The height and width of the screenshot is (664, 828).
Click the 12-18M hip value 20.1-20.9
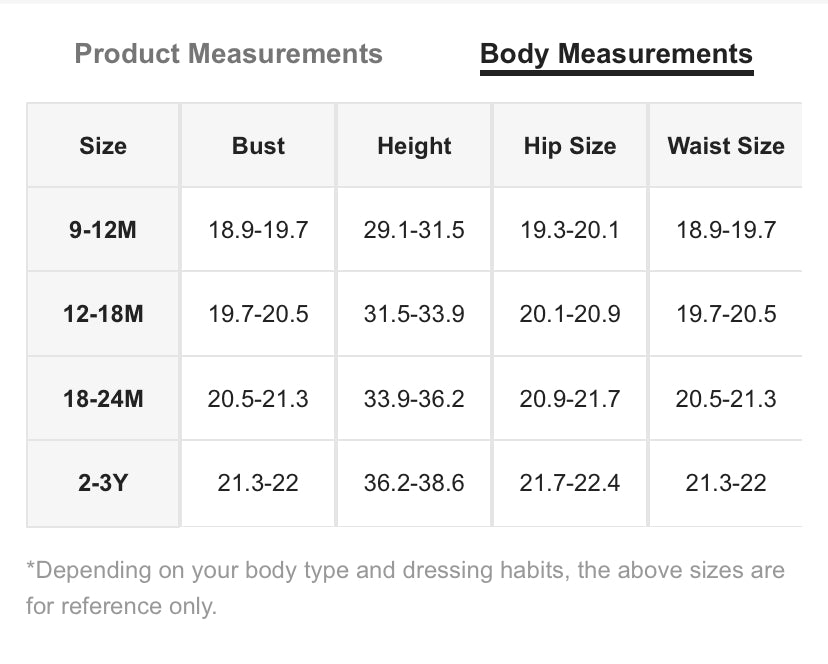pyautogui.click(x=570, y=314)
